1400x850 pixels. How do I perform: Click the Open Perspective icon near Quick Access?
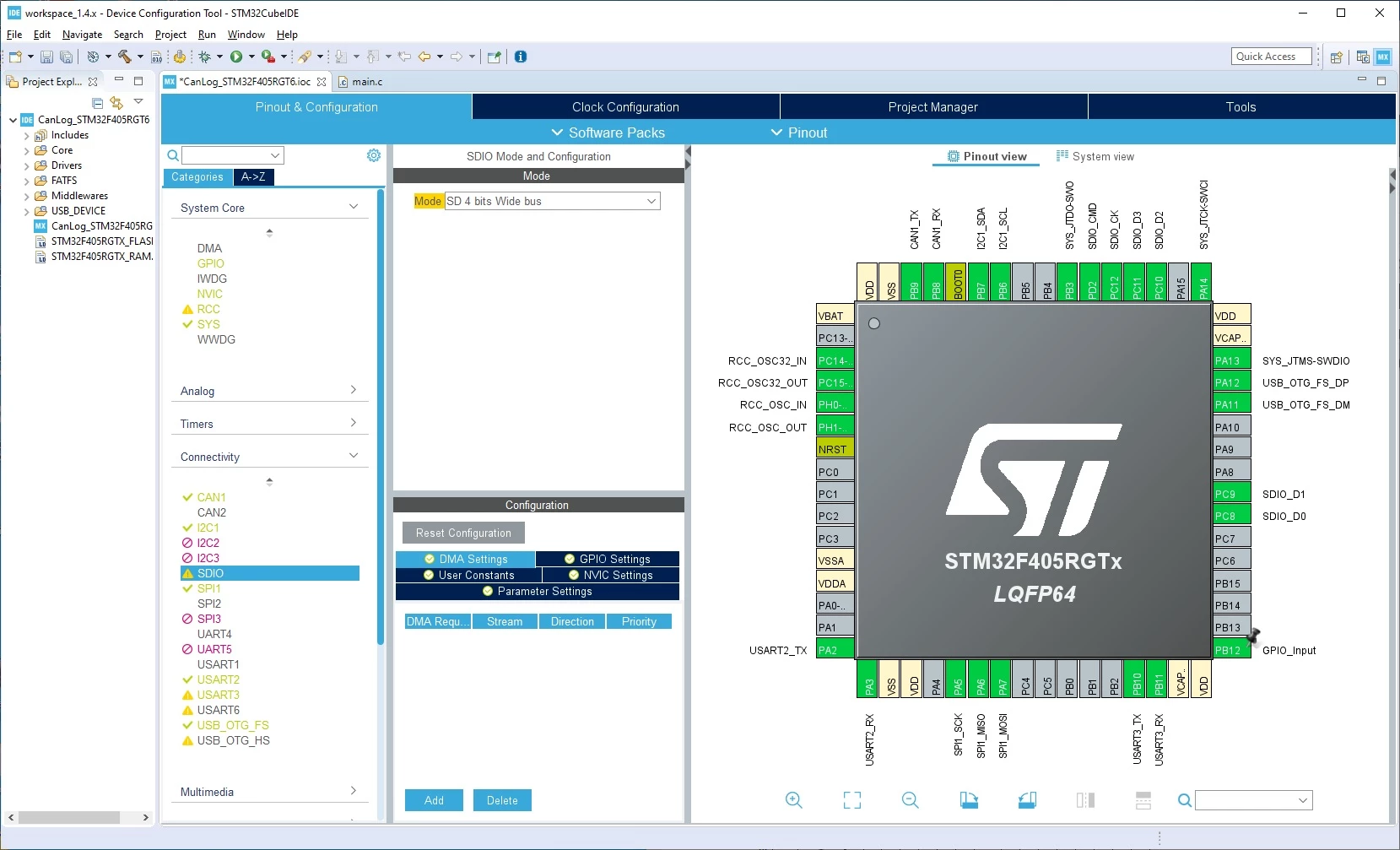click(x=1337, y=57)
